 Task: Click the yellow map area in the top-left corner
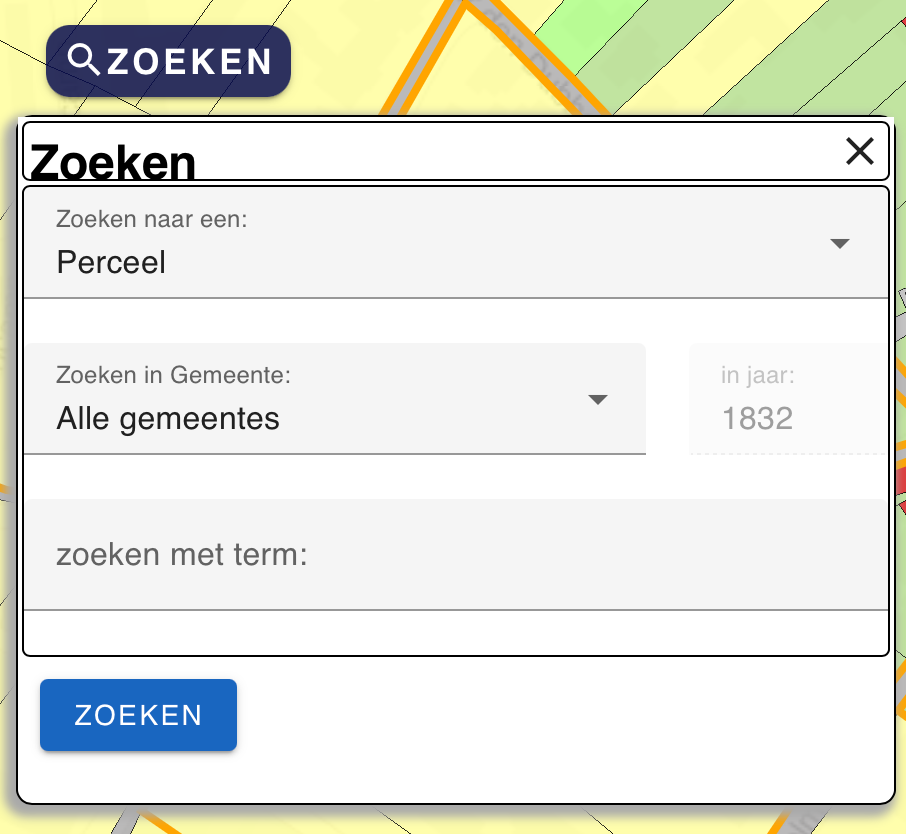18,20
